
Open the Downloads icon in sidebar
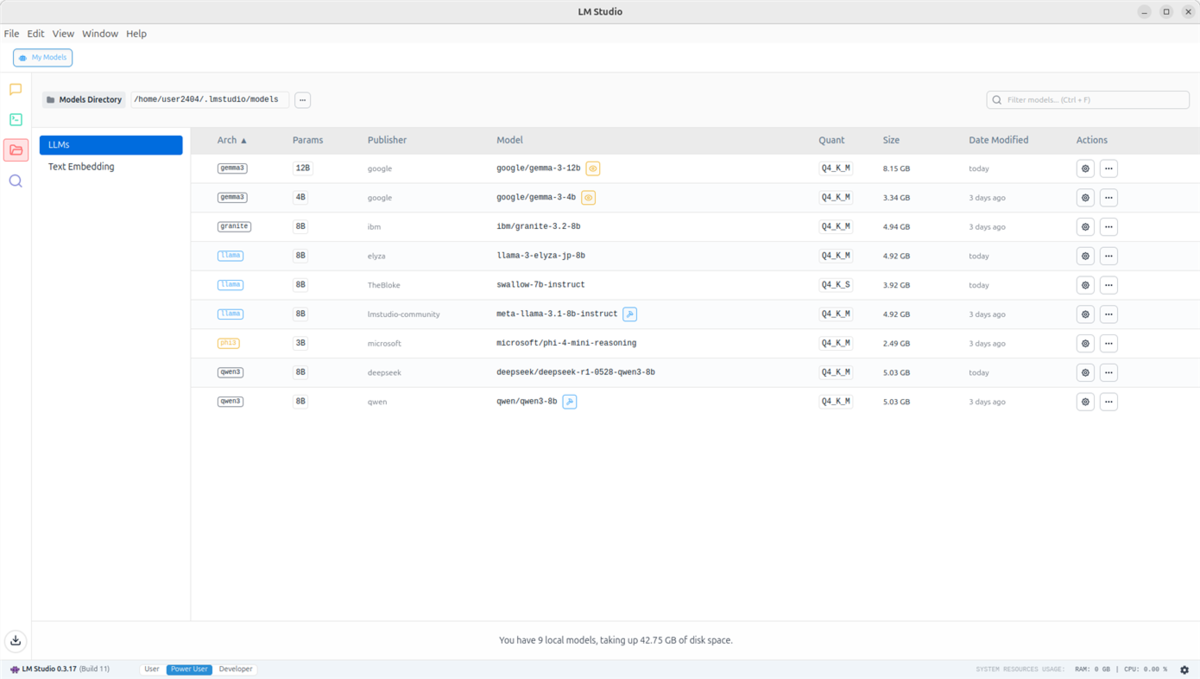16,641
